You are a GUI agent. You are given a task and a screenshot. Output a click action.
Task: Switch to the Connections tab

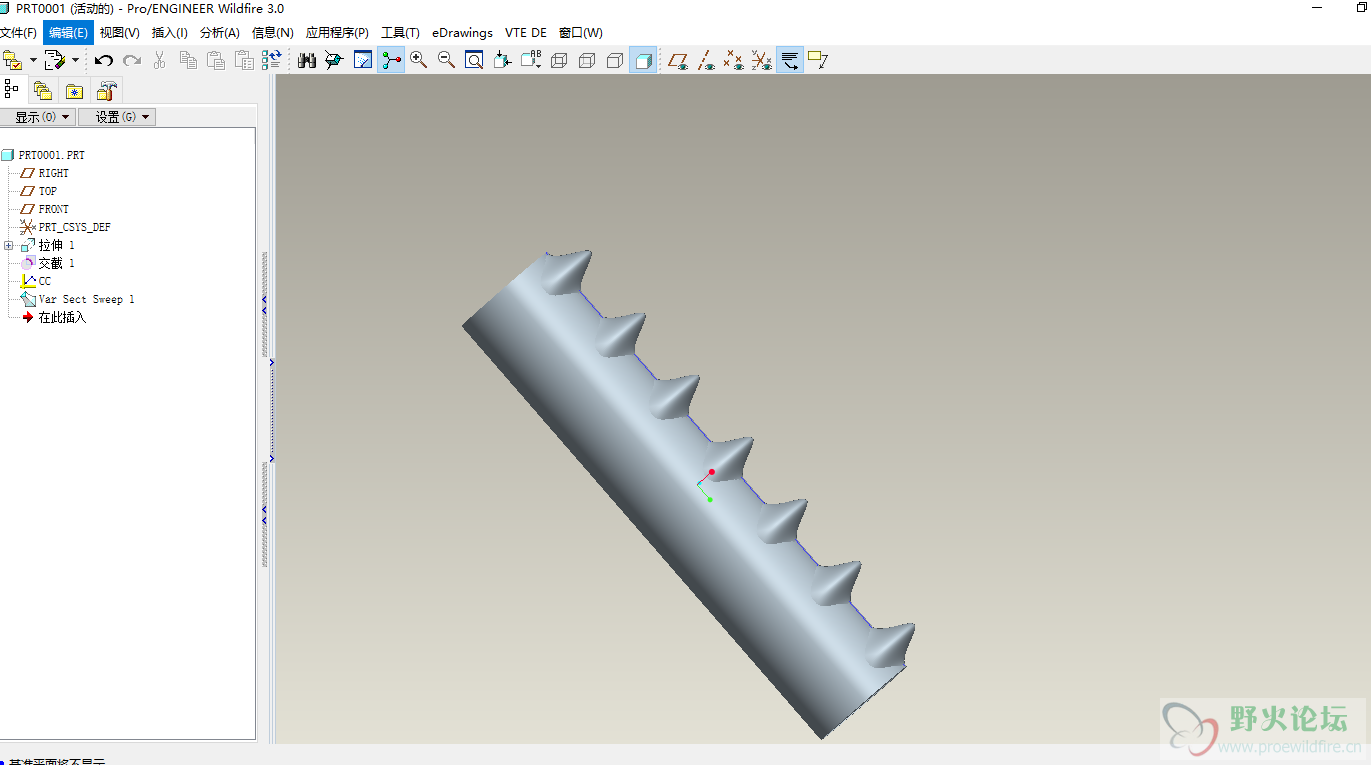point(106,91)
